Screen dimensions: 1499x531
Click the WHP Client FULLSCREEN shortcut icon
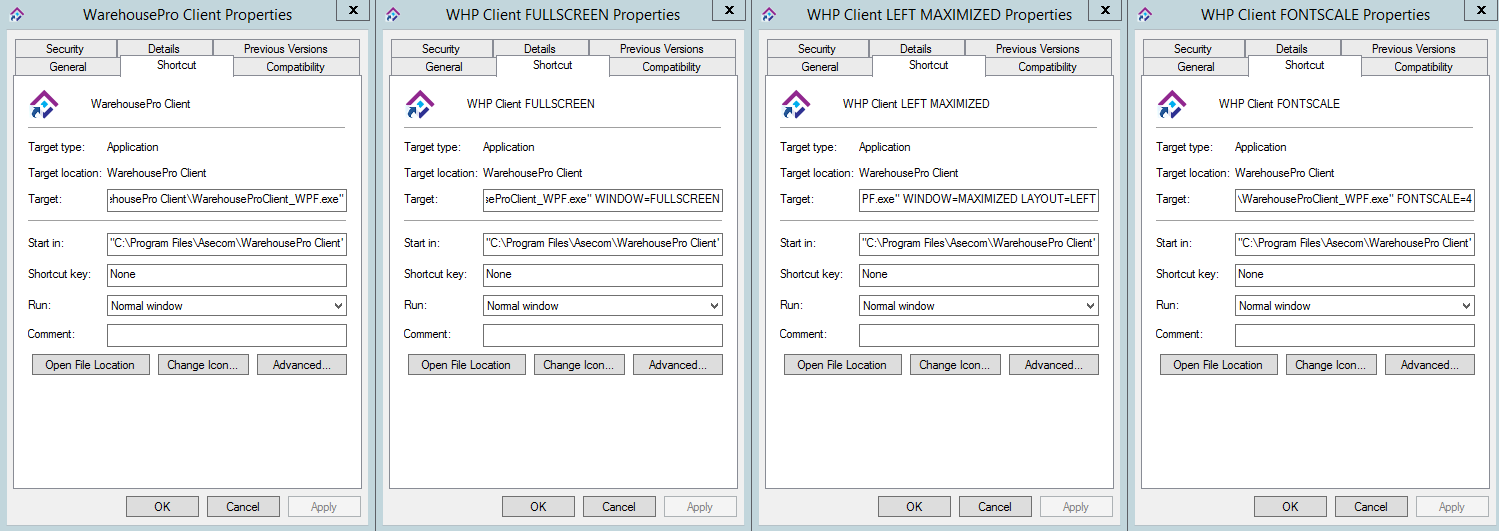420,104
